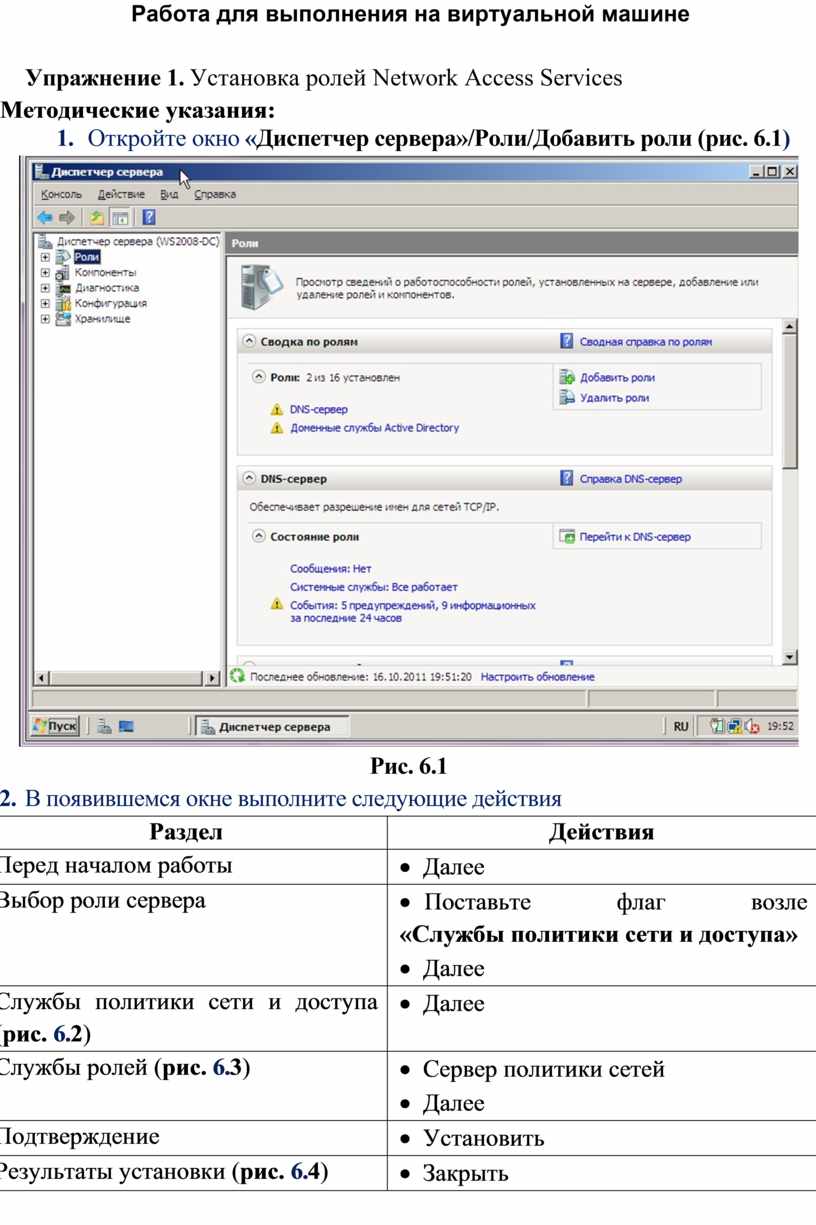Click the network tray icon in taskbar
The width and height of the screenshot is (816, 1225).
click(x=733, y=727)
